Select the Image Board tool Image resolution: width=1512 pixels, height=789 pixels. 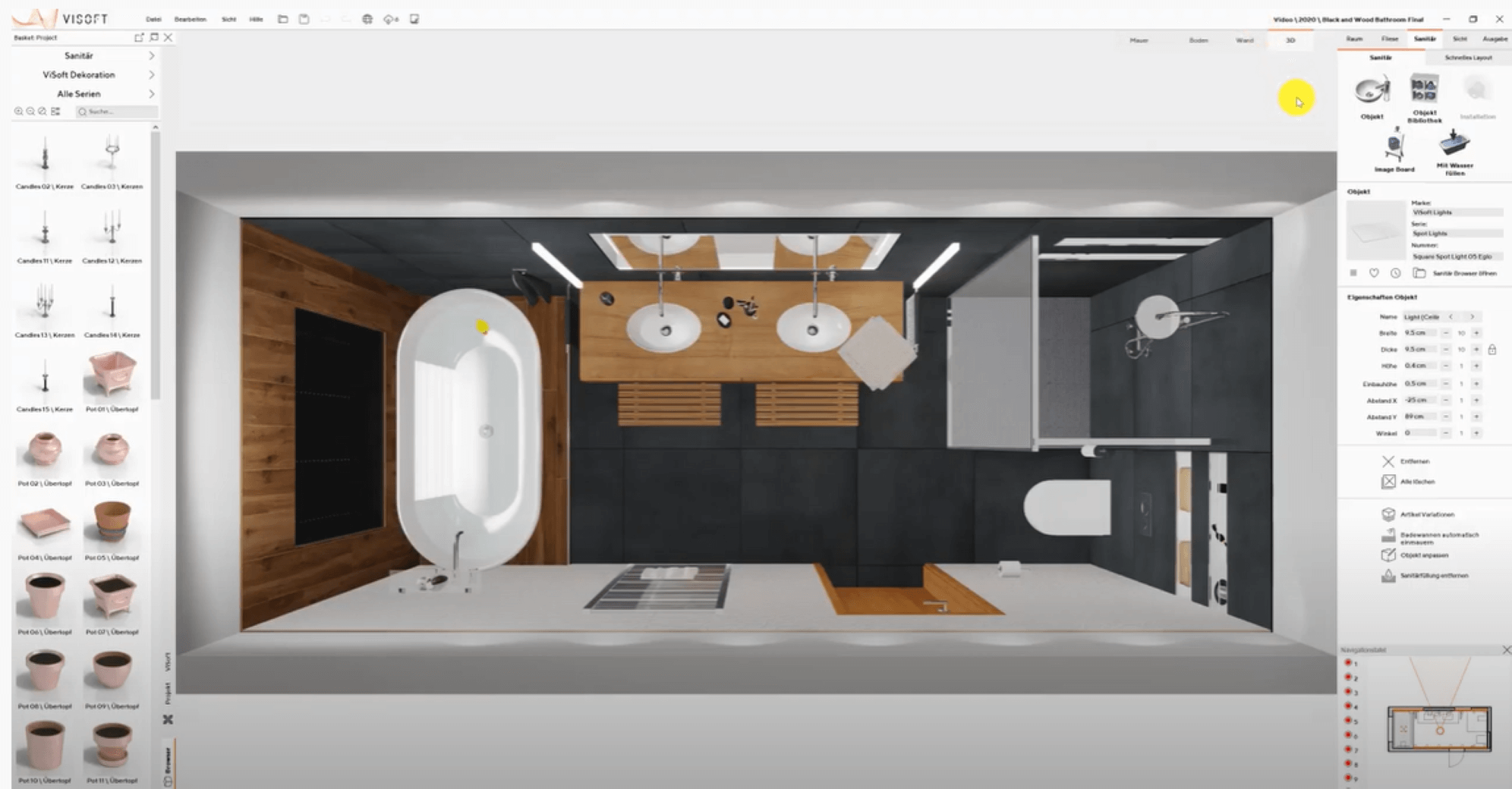pos(1394,150)
